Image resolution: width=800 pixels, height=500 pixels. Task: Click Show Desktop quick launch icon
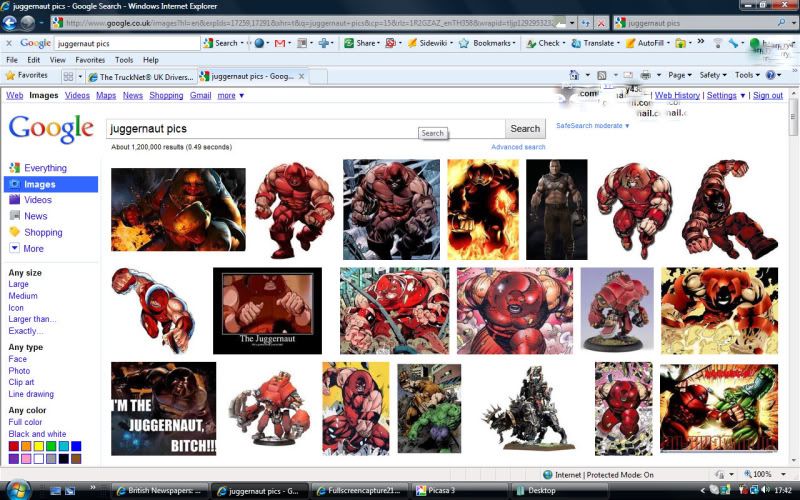[x=56, y=491]
